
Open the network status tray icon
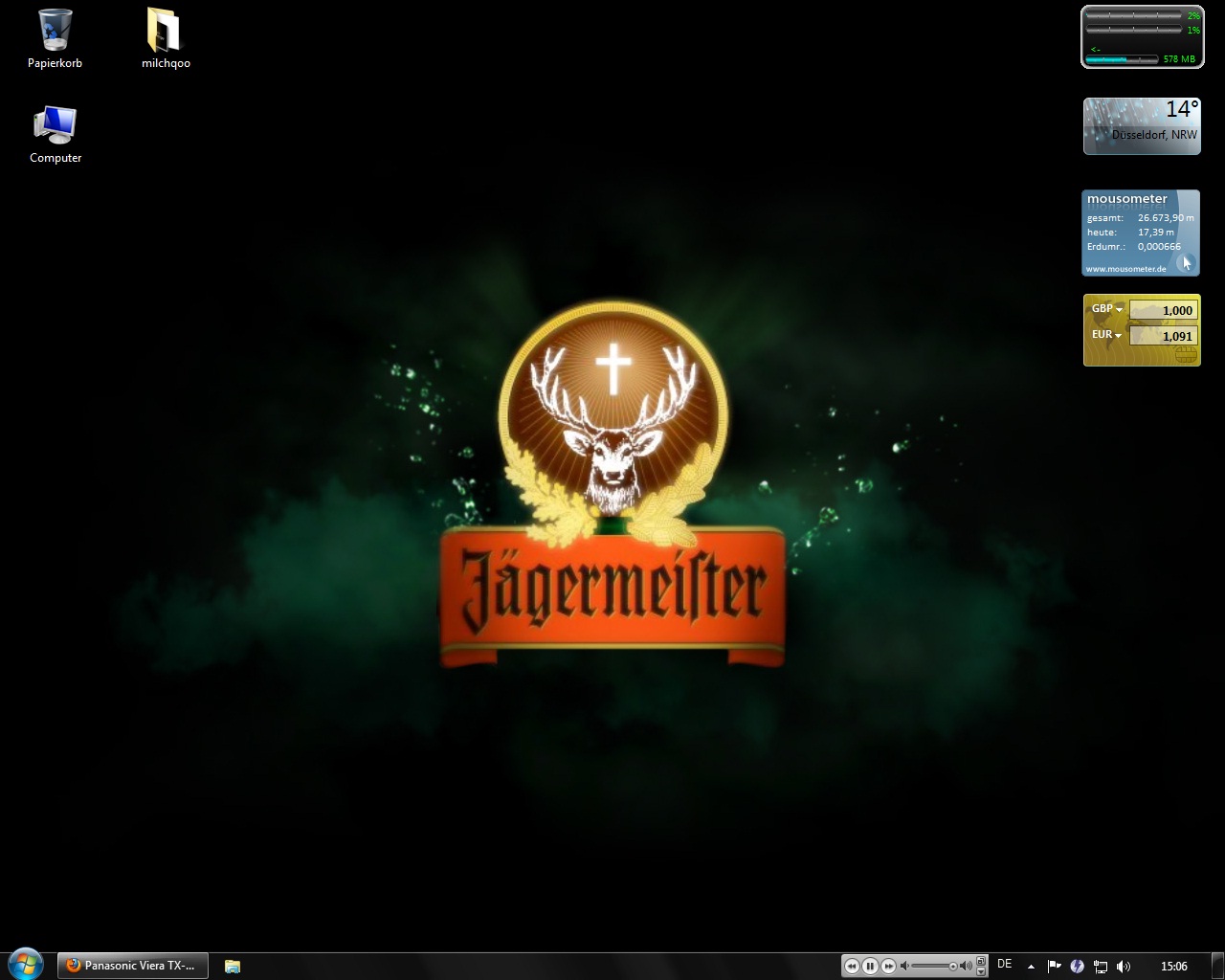click(x=1101, y=966)
